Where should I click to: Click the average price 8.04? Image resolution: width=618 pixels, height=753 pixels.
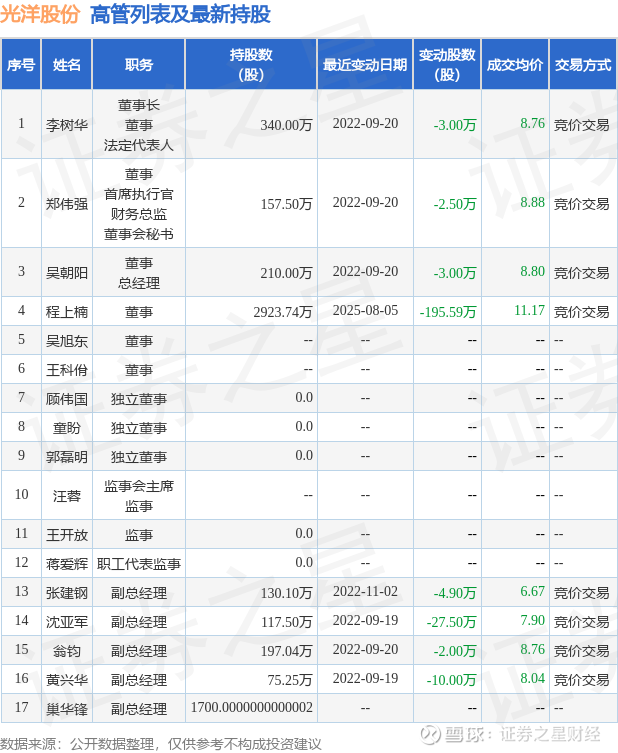point(533,679)
